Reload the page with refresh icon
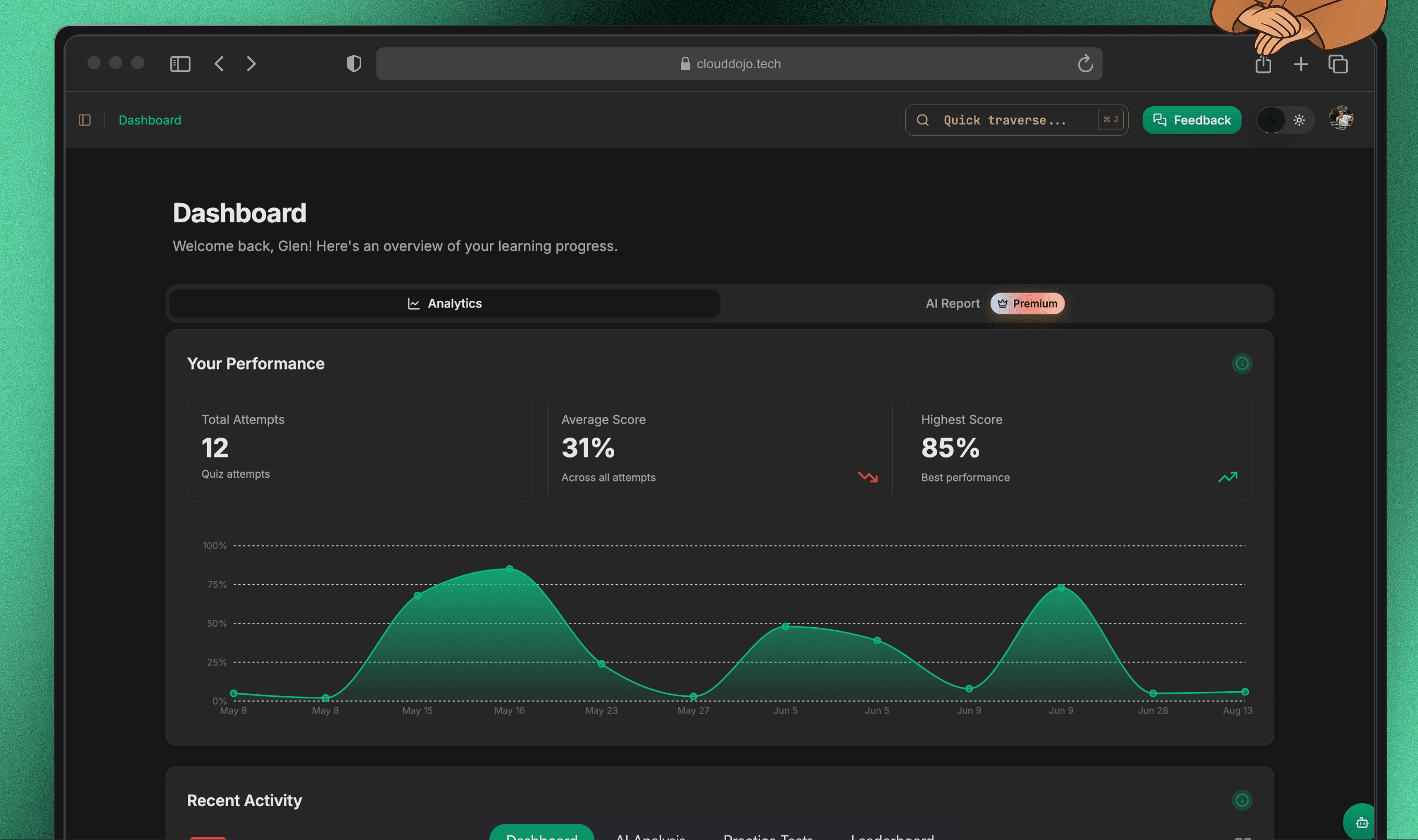The image size is (1418, 840). click(x=1085, y=64)
